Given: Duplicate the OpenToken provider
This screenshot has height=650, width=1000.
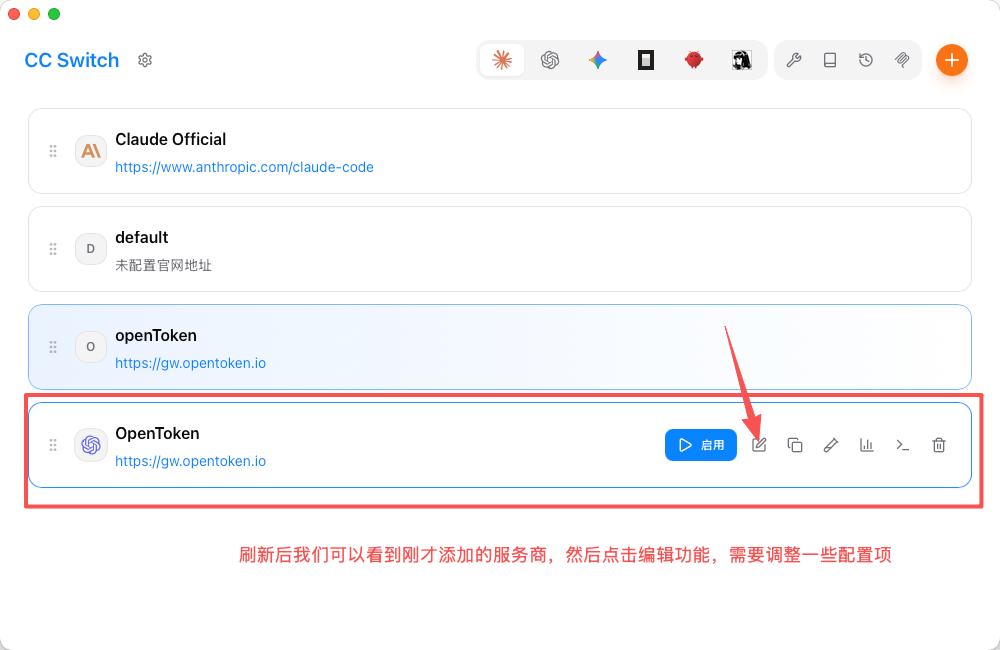Looking at the screenshot, I should [x=795, y=445].
